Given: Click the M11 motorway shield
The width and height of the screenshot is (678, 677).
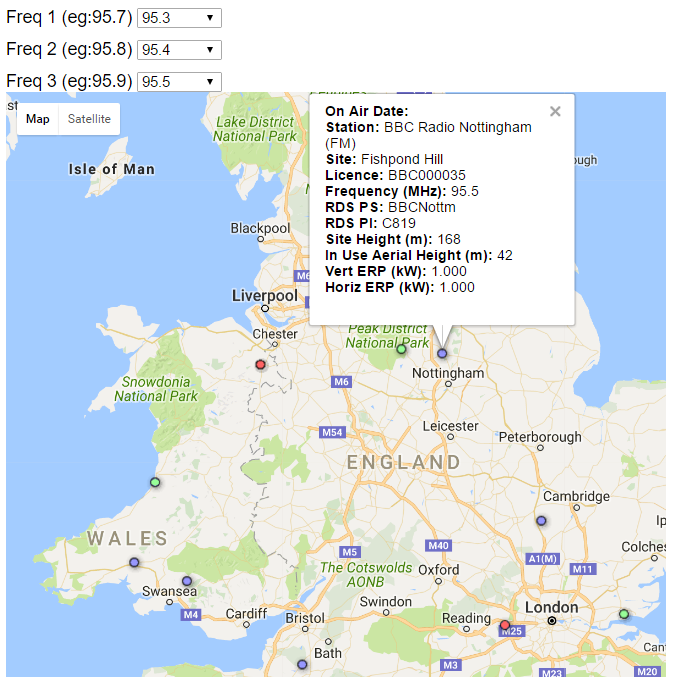Looking at the screenshot, I should click(x=582, y=569).
